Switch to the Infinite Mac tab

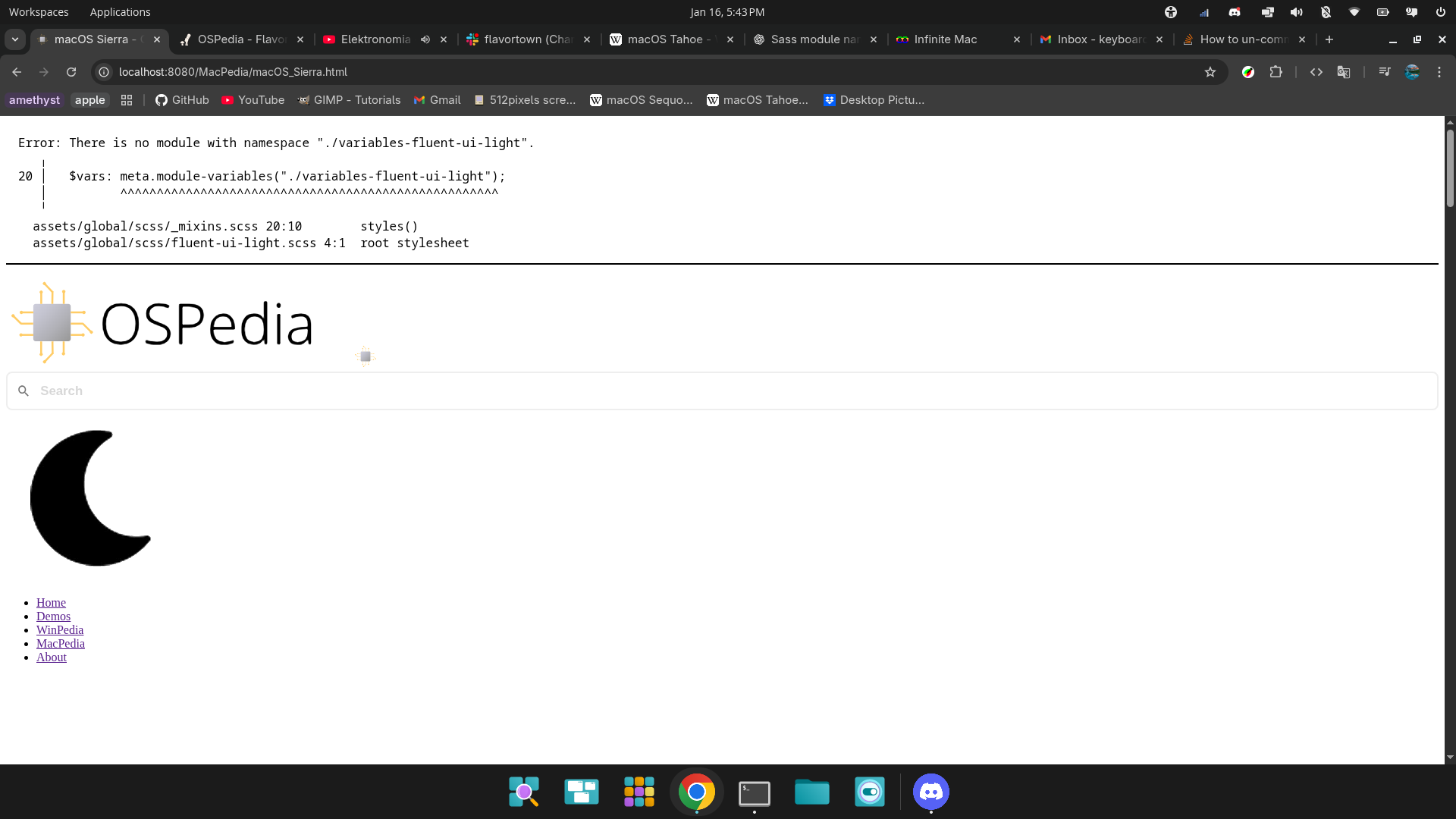pos(945,39)
